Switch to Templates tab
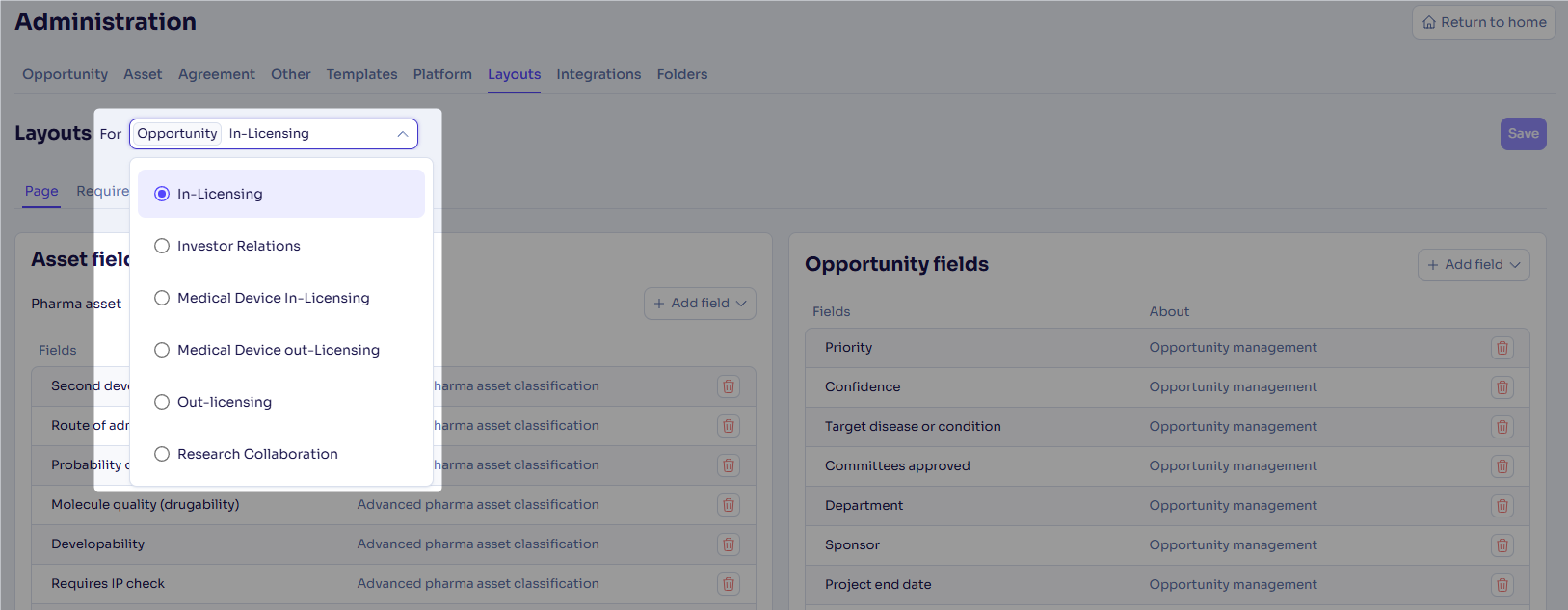The width and height of the screenshot is (1568, 610). pyautogui.click(x=361, y=74)
